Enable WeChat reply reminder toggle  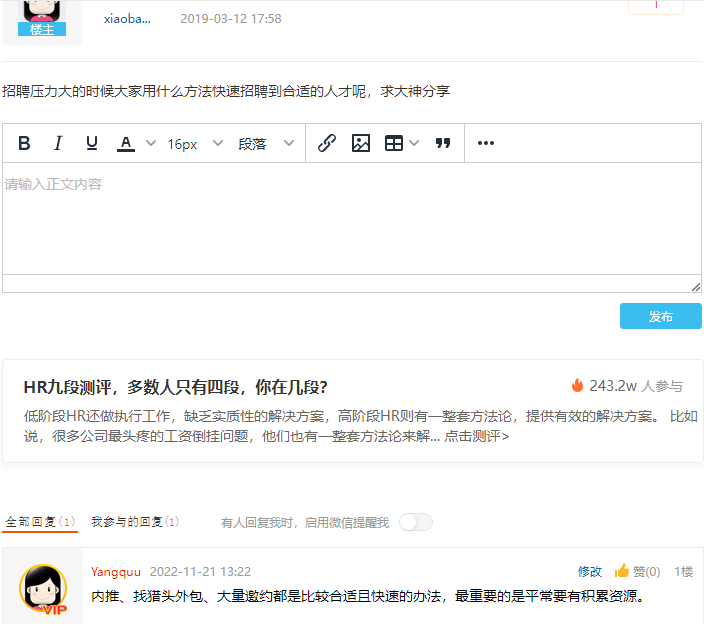click(x=416, y=522)
